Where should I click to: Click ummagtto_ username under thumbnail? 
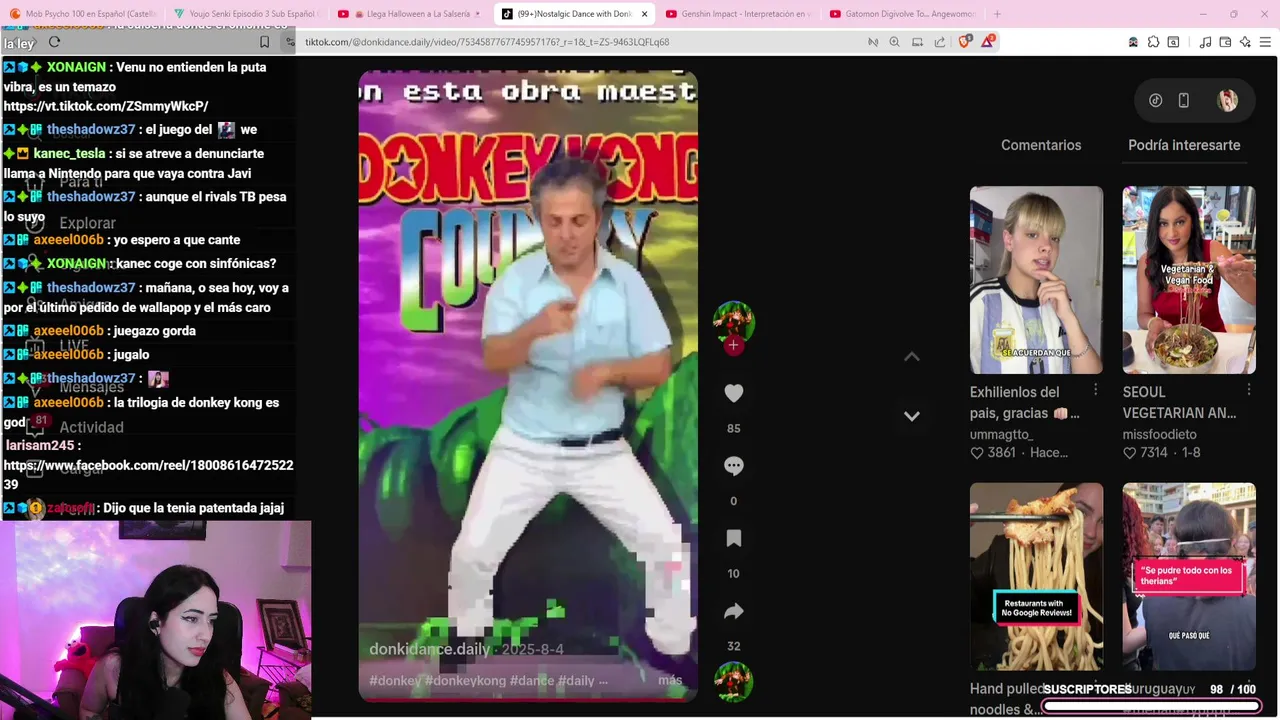click(1001, 434)
